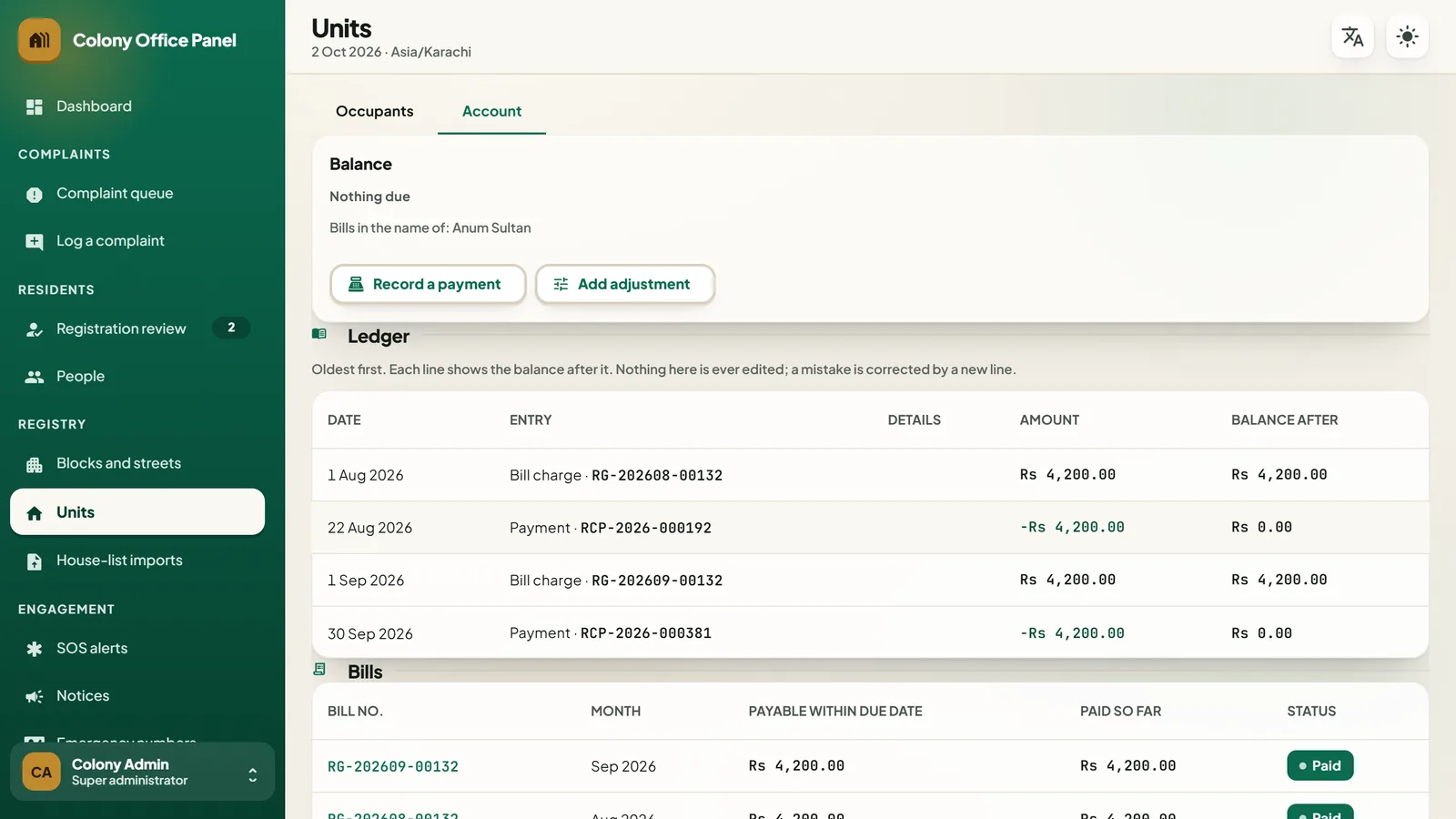Image resolution: width=1456 pixels, height=819 pixels.
Task: Select the Account tab
Action: tap(491, 111)
